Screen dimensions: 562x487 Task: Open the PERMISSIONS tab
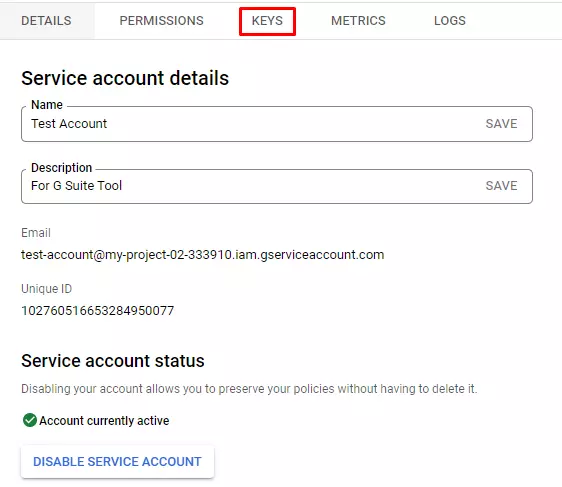pos(161,21)
